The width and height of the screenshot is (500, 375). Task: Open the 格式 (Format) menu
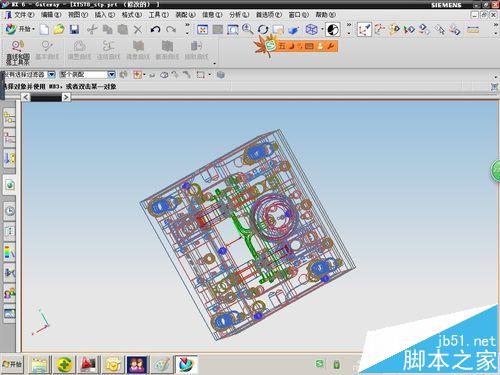[132, 15]
